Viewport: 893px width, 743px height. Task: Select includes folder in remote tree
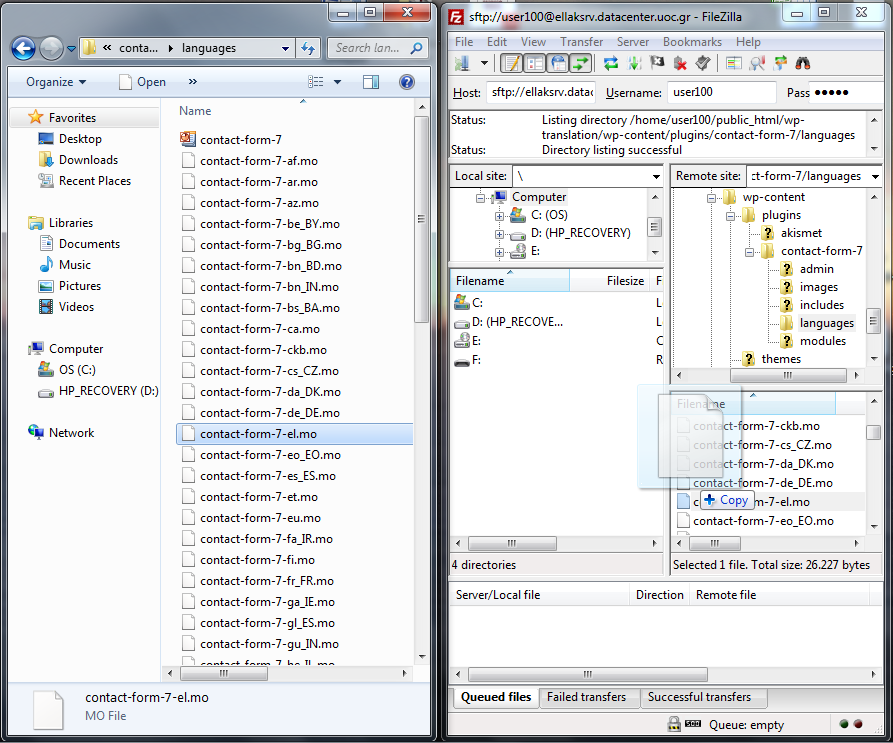(822, 305)
